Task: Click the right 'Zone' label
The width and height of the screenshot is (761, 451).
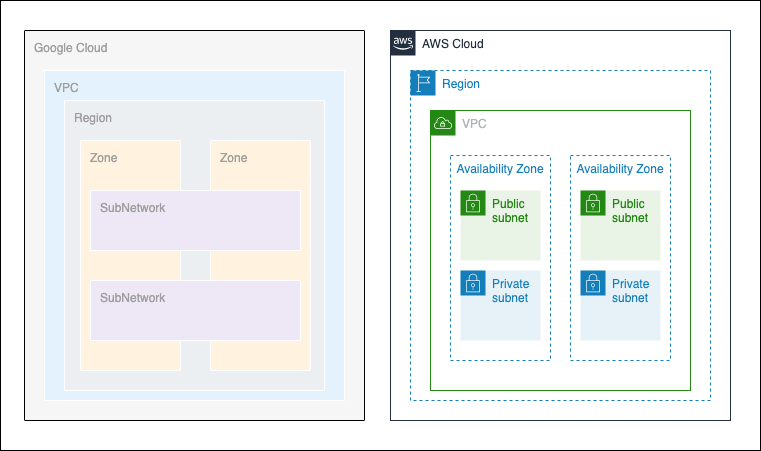Action: coord(233,158)
